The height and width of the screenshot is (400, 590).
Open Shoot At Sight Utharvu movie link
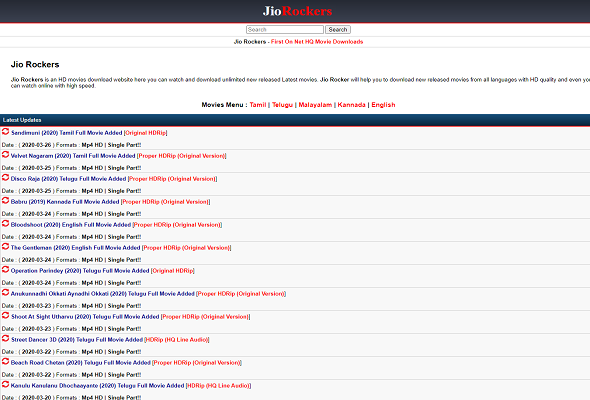pos(131,316)
